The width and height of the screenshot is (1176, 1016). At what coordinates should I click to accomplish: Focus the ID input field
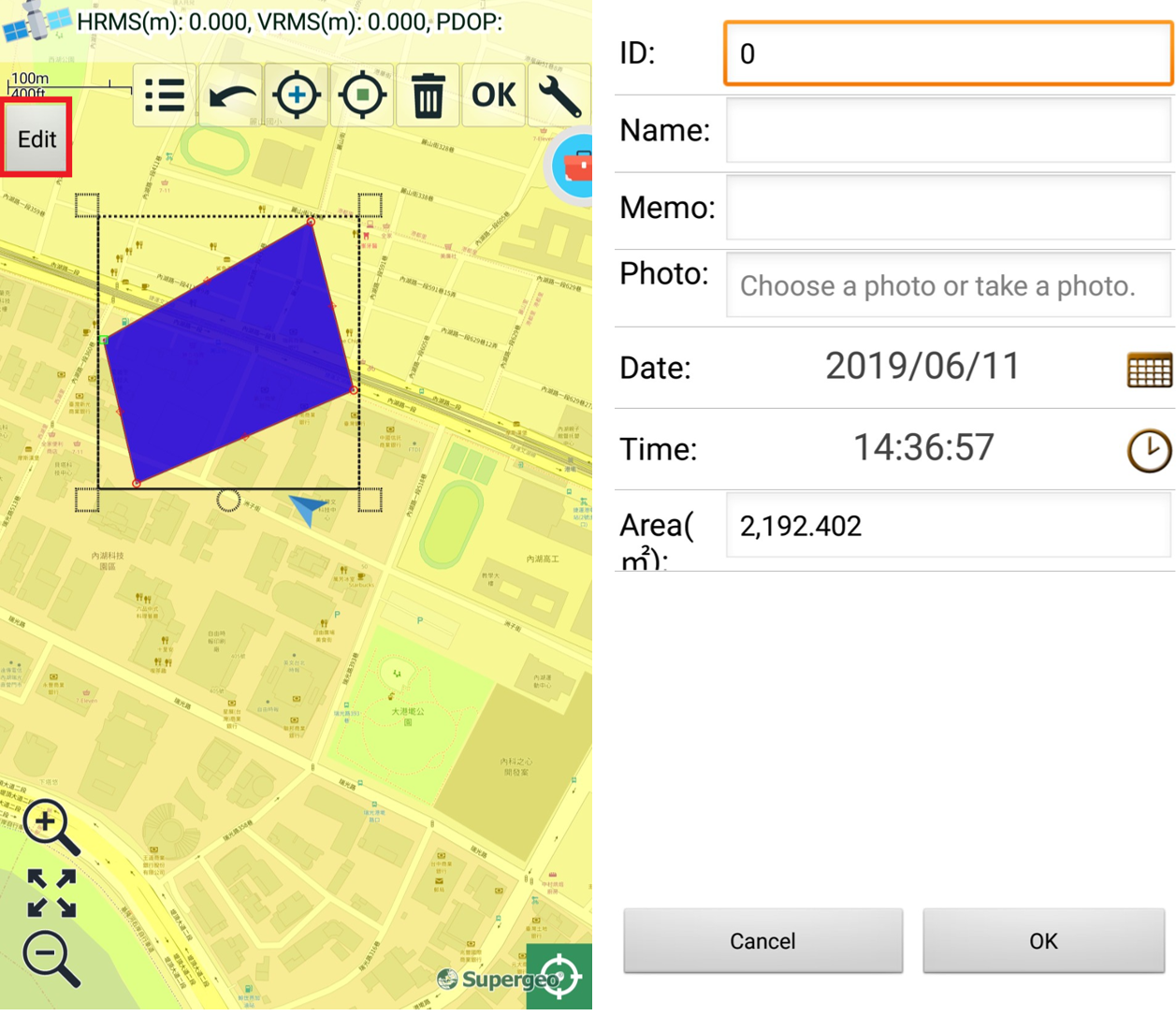948,54
